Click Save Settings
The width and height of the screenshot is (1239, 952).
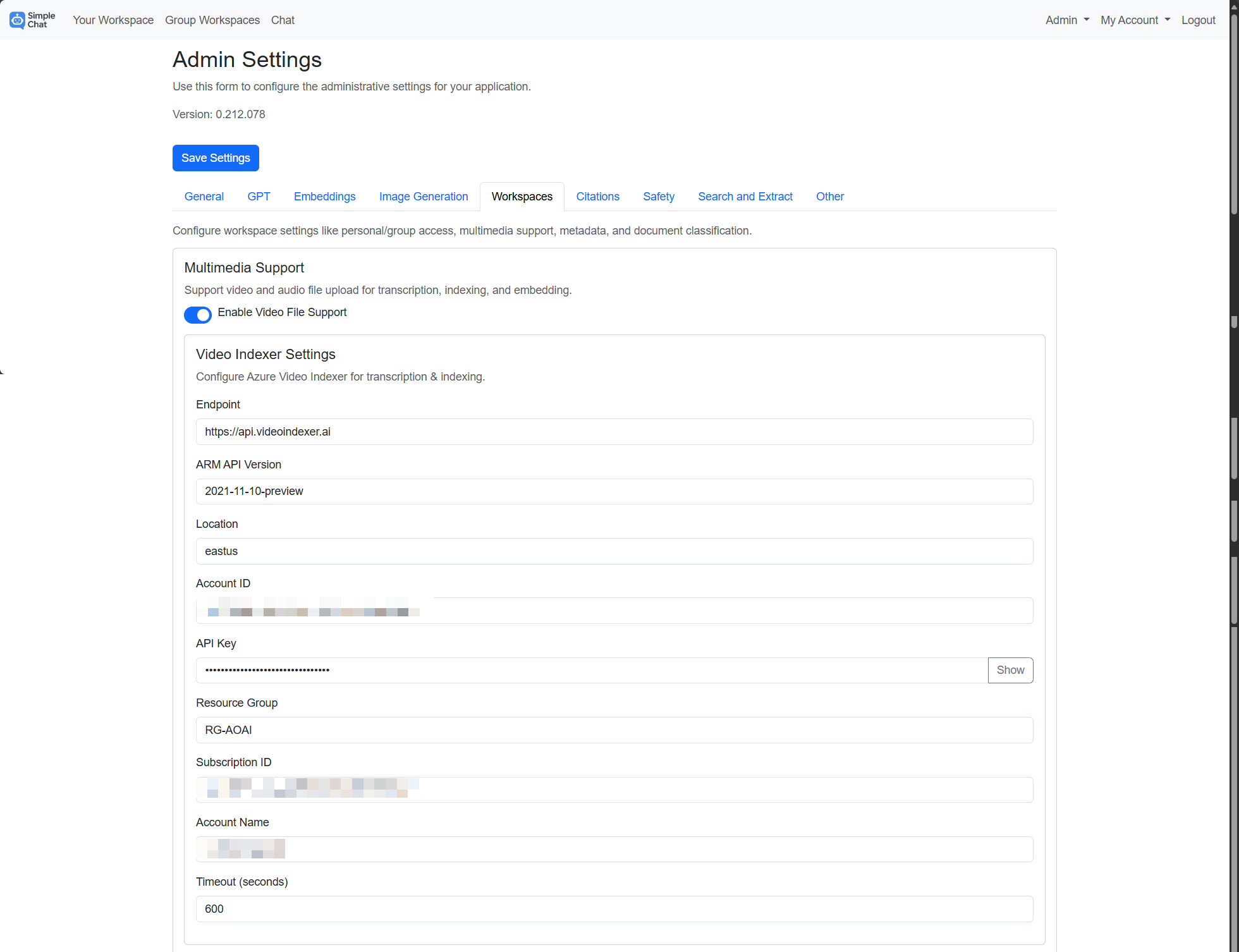coord(216,158)
